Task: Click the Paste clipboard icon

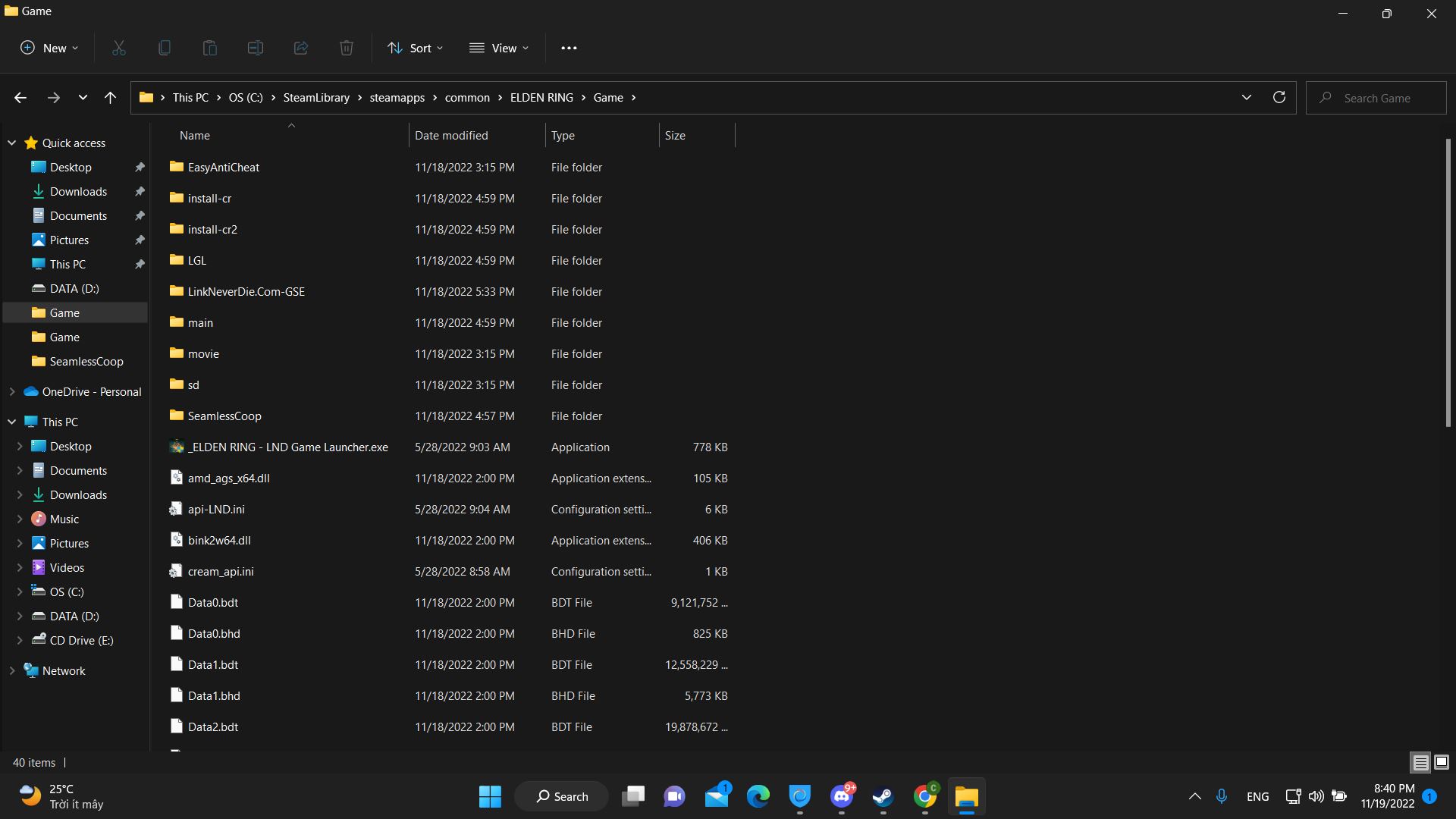Action: pyautogui.click(x=209, y=48)
